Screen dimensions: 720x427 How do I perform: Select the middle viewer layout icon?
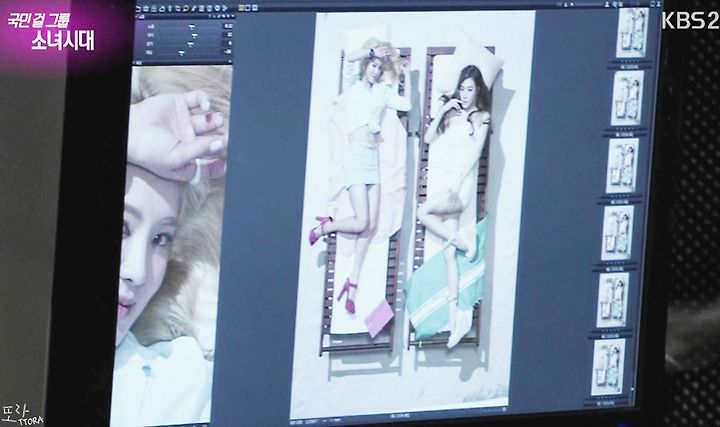248,7
